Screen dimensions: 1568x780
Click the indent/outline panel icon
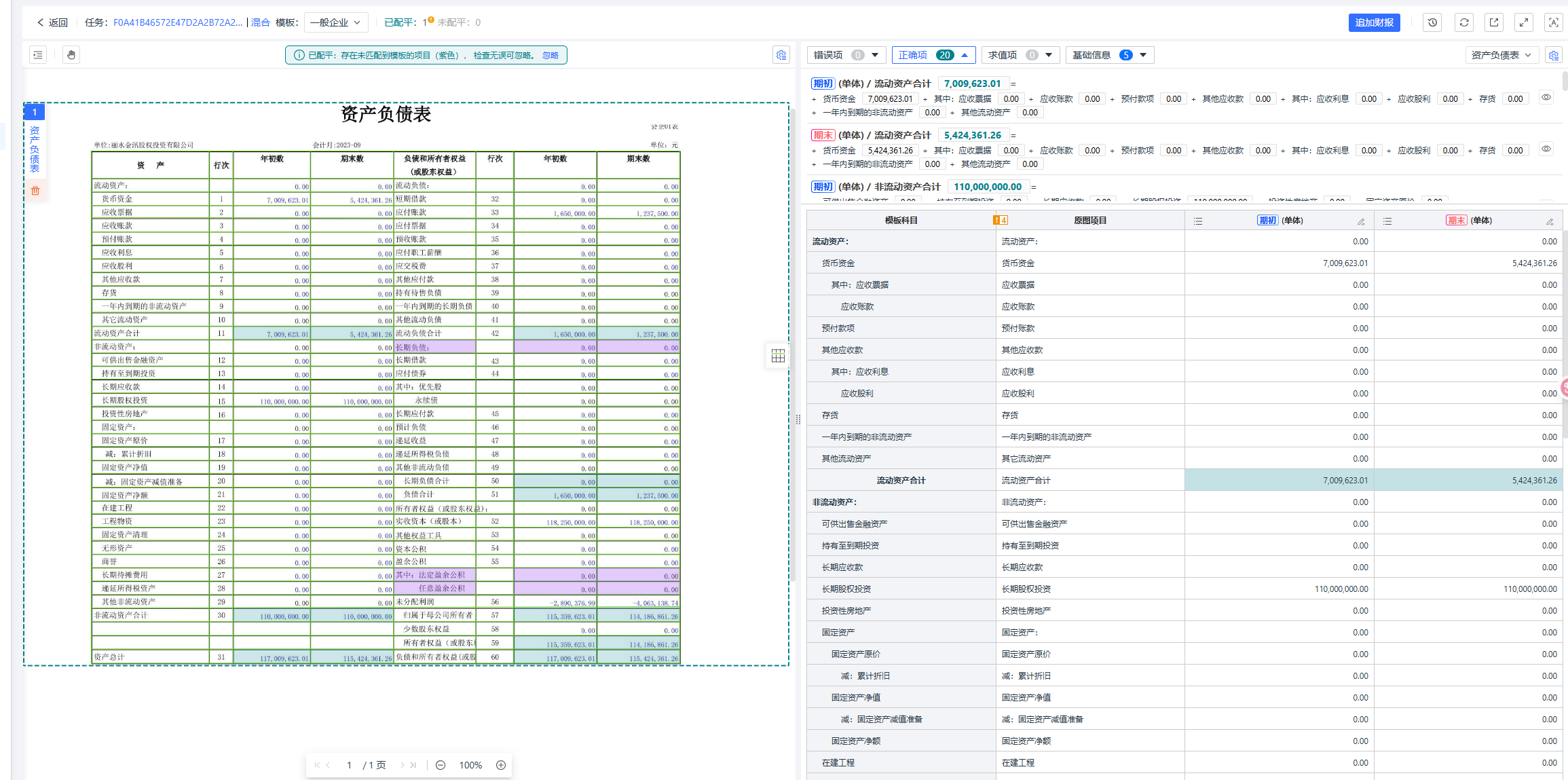pyautogui.click(x=38, y=55)
